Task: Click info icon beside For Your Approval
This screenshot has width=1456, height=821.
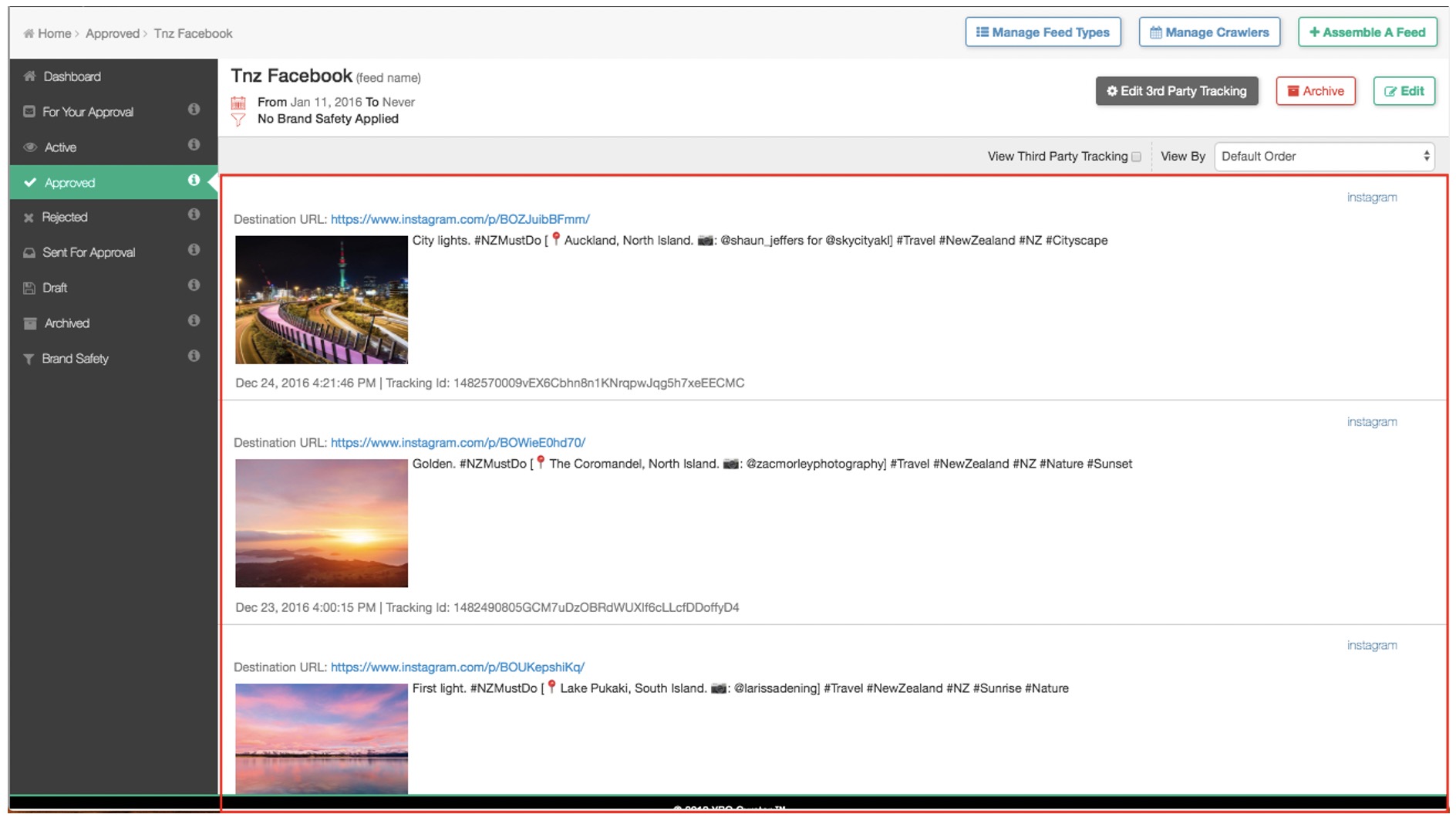Action: 194,110
